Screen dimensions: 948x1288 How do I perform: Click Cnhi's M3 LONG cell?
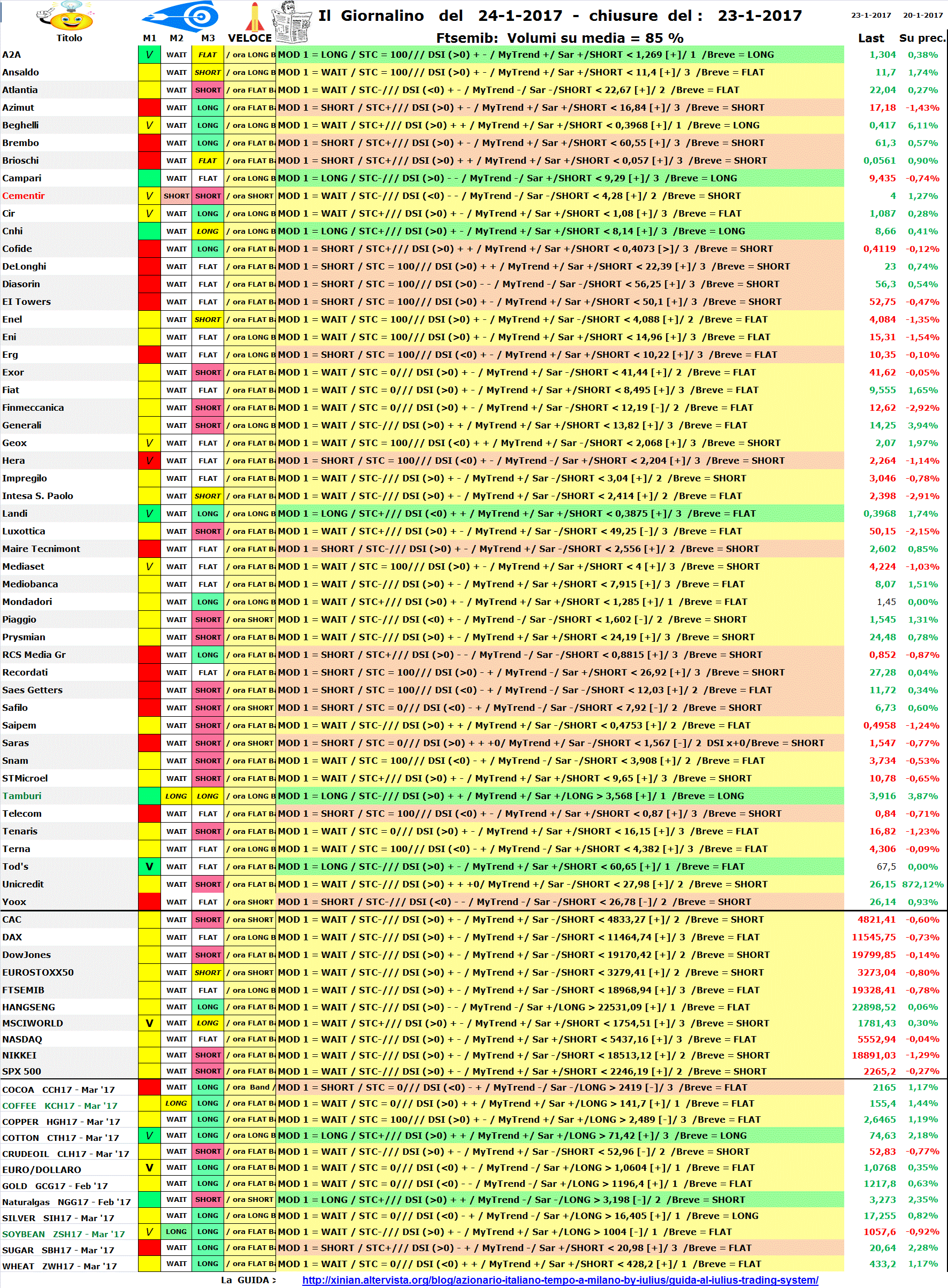(x=208, y=231)
